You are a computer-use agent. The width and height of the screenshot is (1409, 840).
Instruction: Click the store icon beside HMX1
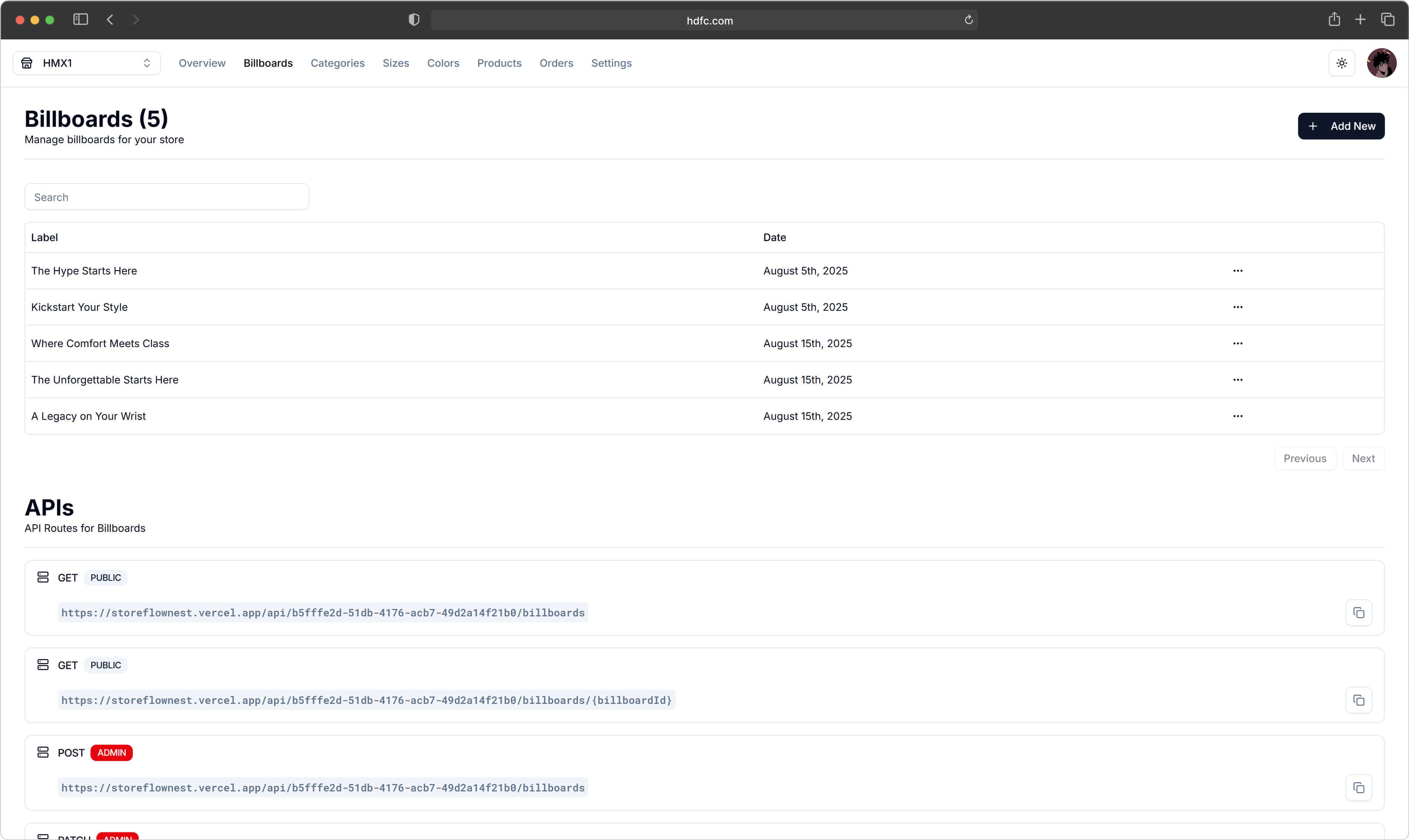(x=26, y=63)
